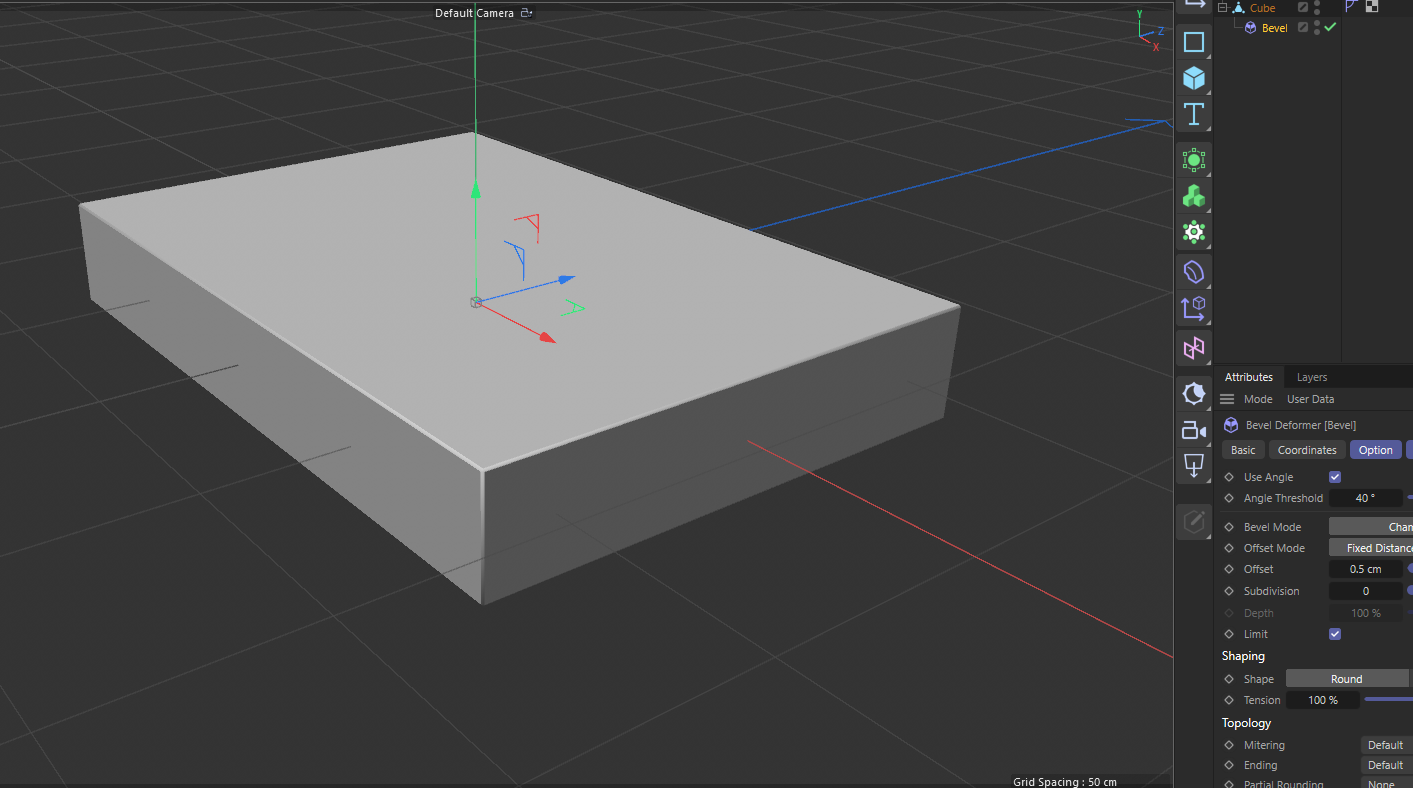Select the Cube primitive icon in the right toolbar
Viewport: 1413px width, 788px height.
click(x=1193, y=78)
